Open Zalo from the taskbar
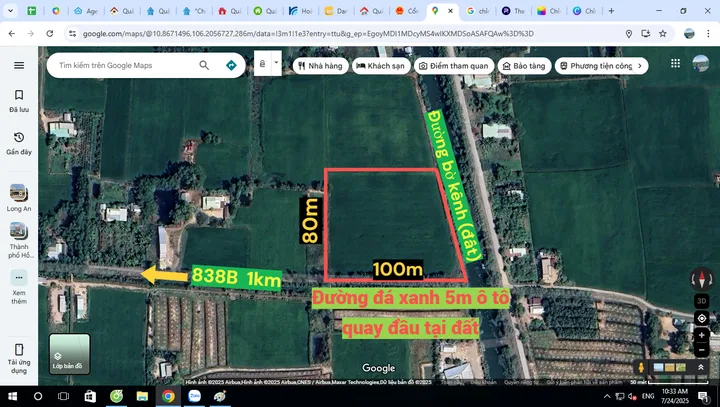 (x=194, y=396)
